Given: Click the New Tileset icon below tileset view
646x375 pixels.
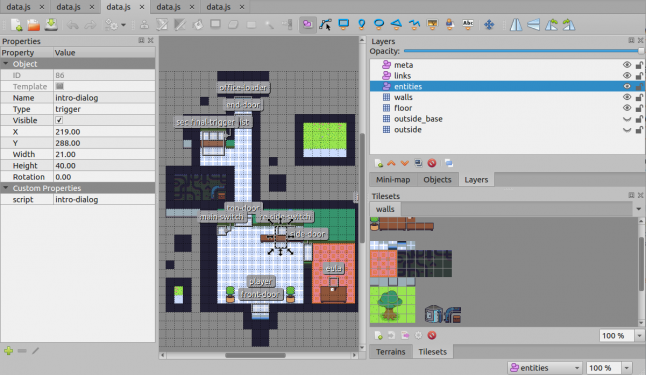Looking at the screenshot, I should tap(379, 335).
